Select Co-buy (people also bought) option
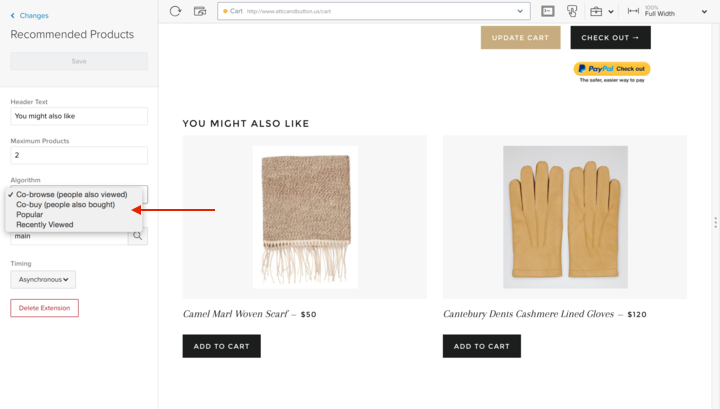Image resolution: width=720 pixels, height=409 pixels. (65, 204)
